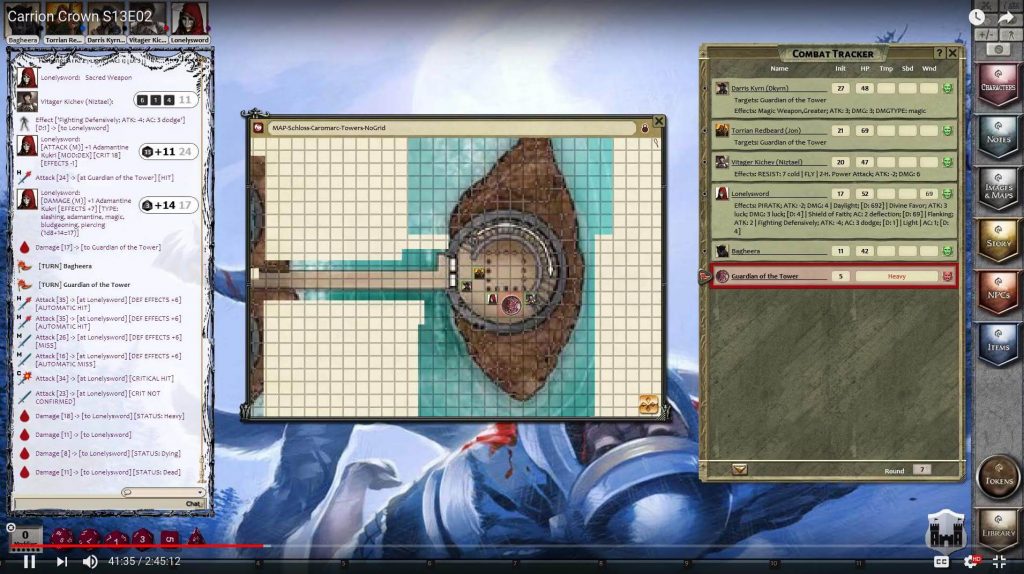Toggle Lonelysword friend-or-foe face icon
This screenshot has width=1024, height=574.
(x=947, y=193)
